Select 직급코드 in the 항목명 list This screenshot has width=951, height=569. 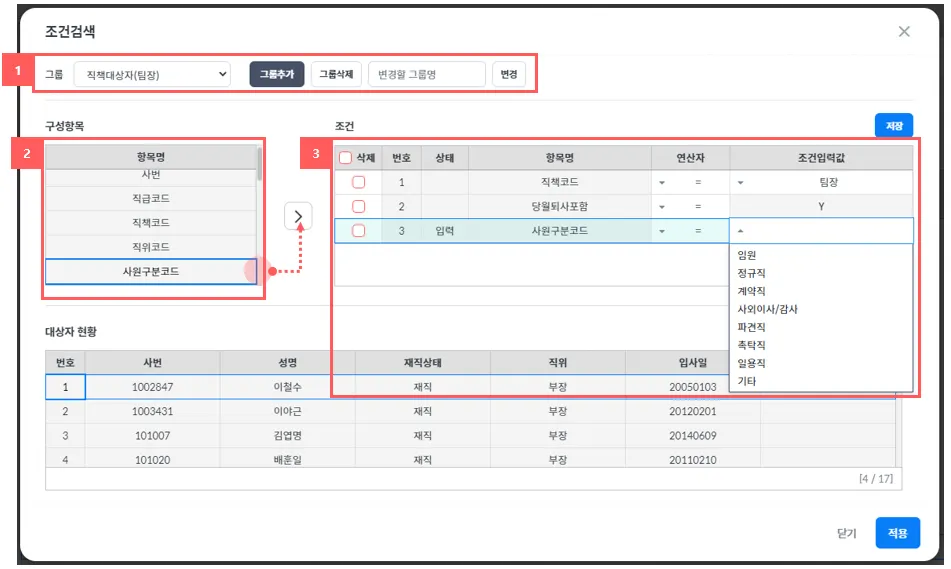(151, 198)
